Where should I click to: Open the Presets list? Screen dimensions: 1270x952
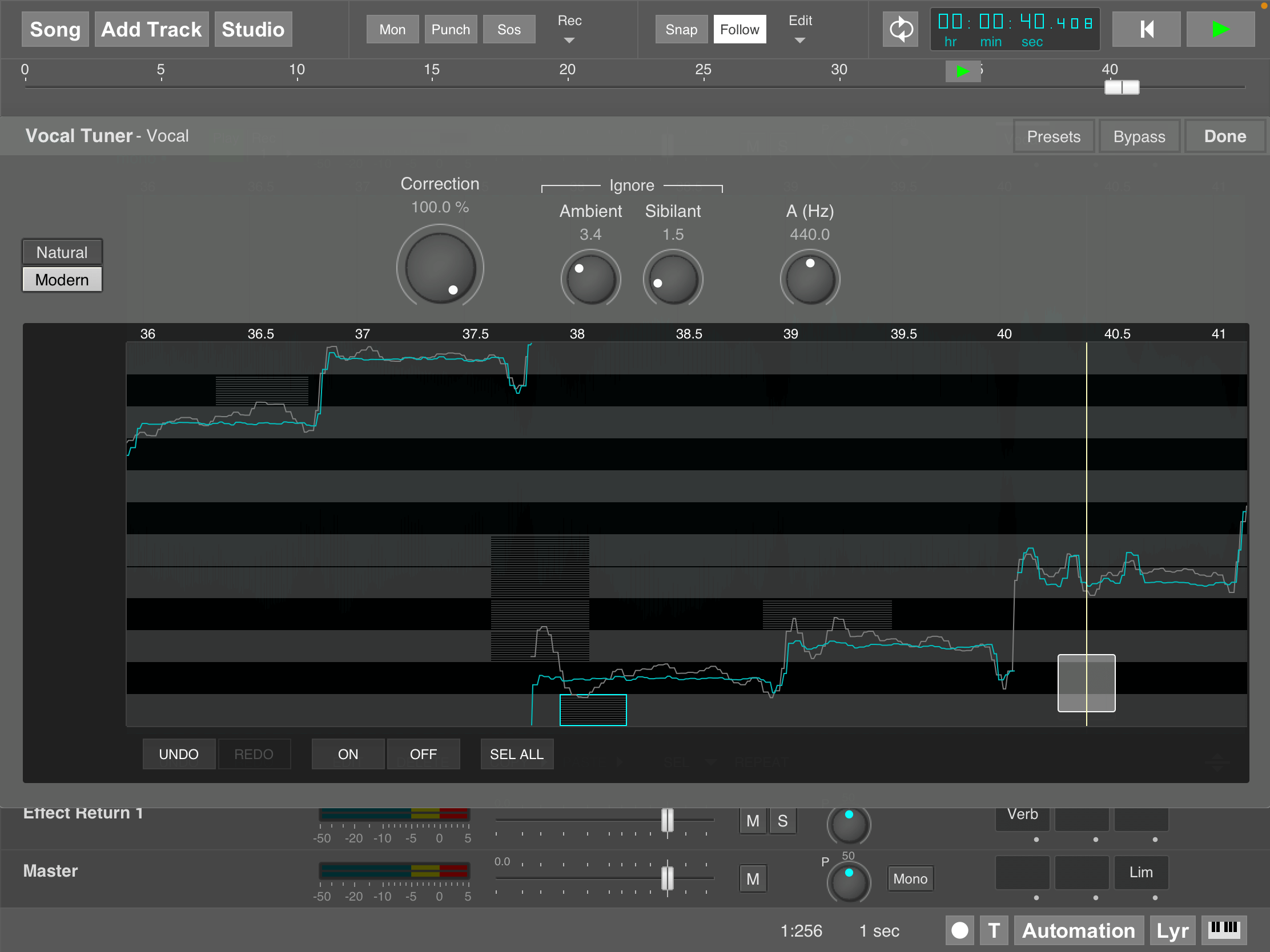pyautogui.click(x=1054, y=136)
